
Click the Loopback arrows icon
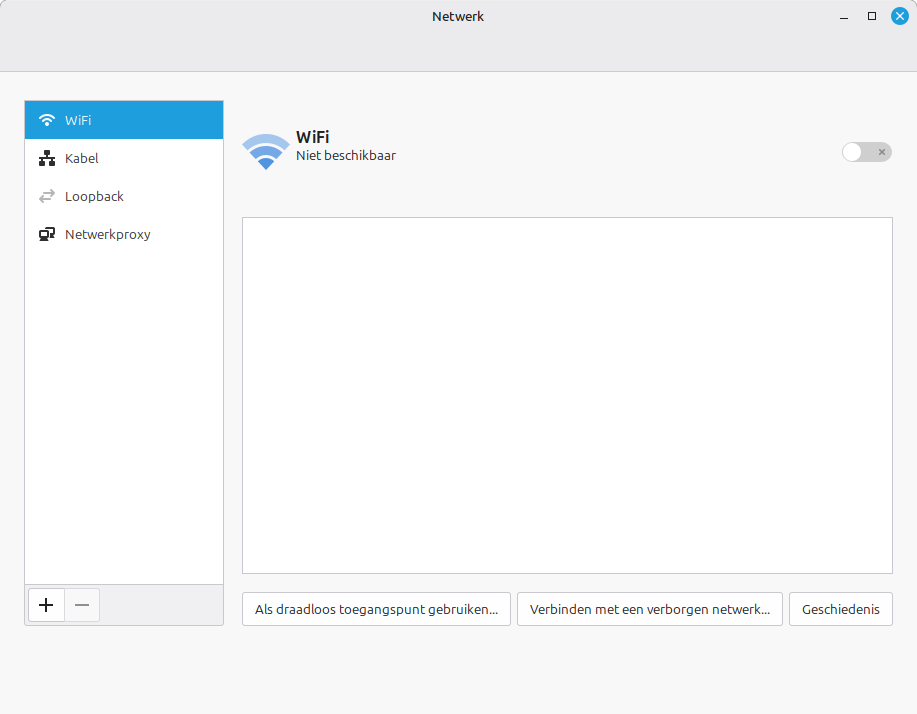(x=46, y=196)
